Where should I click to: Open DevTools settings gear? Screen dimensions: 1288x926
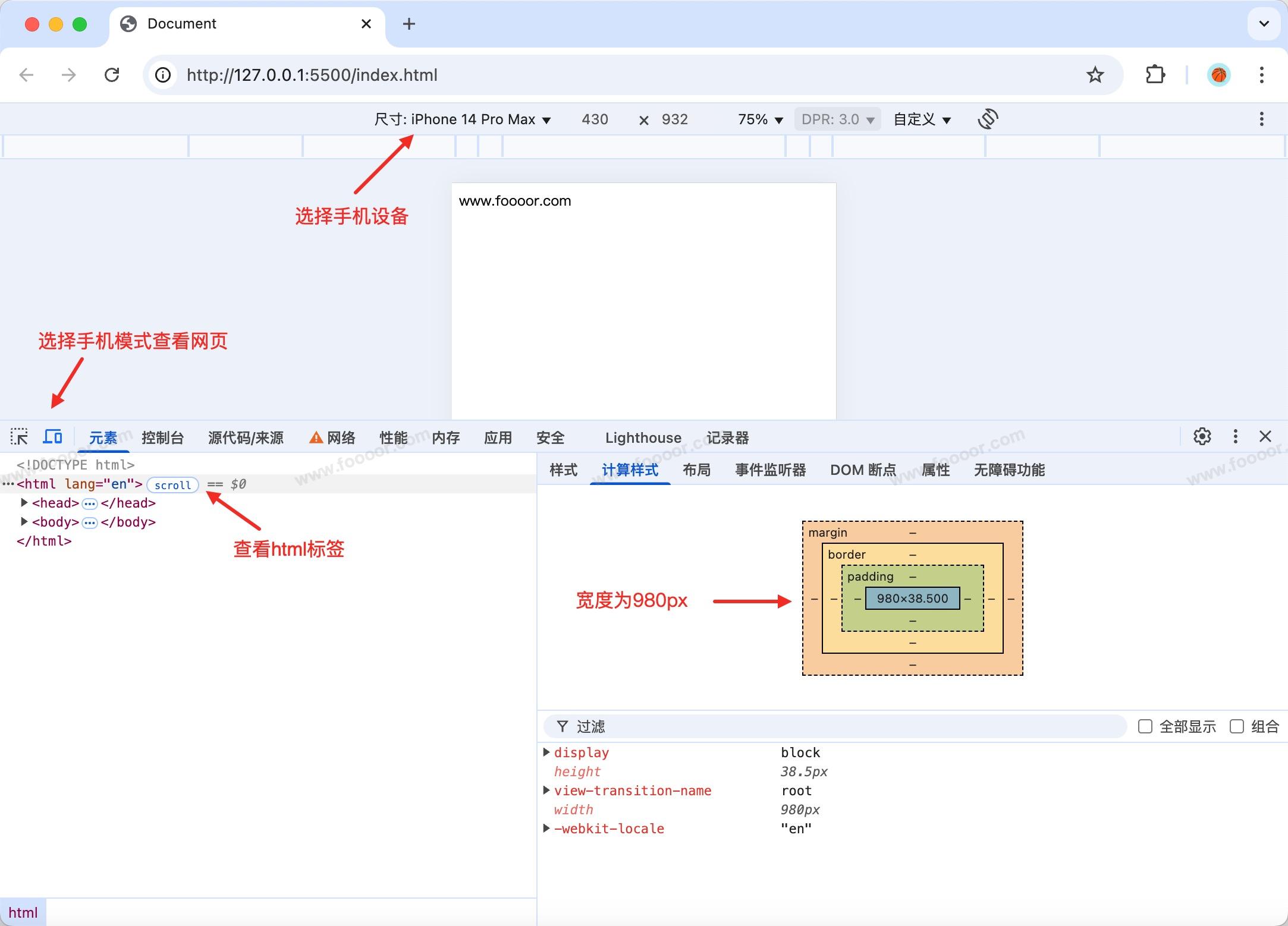(x=1202, y=437)
